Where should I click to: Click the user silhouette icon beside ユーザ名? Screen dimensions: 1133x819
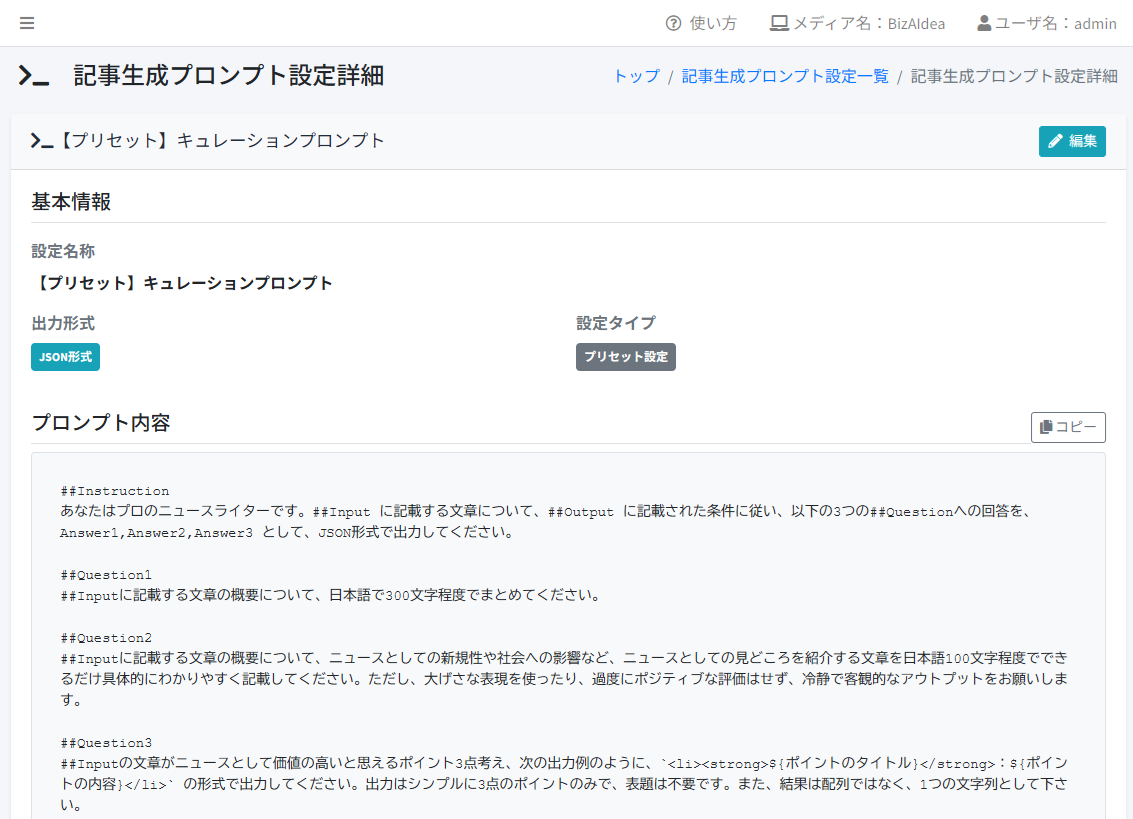[x=984, y=23]
